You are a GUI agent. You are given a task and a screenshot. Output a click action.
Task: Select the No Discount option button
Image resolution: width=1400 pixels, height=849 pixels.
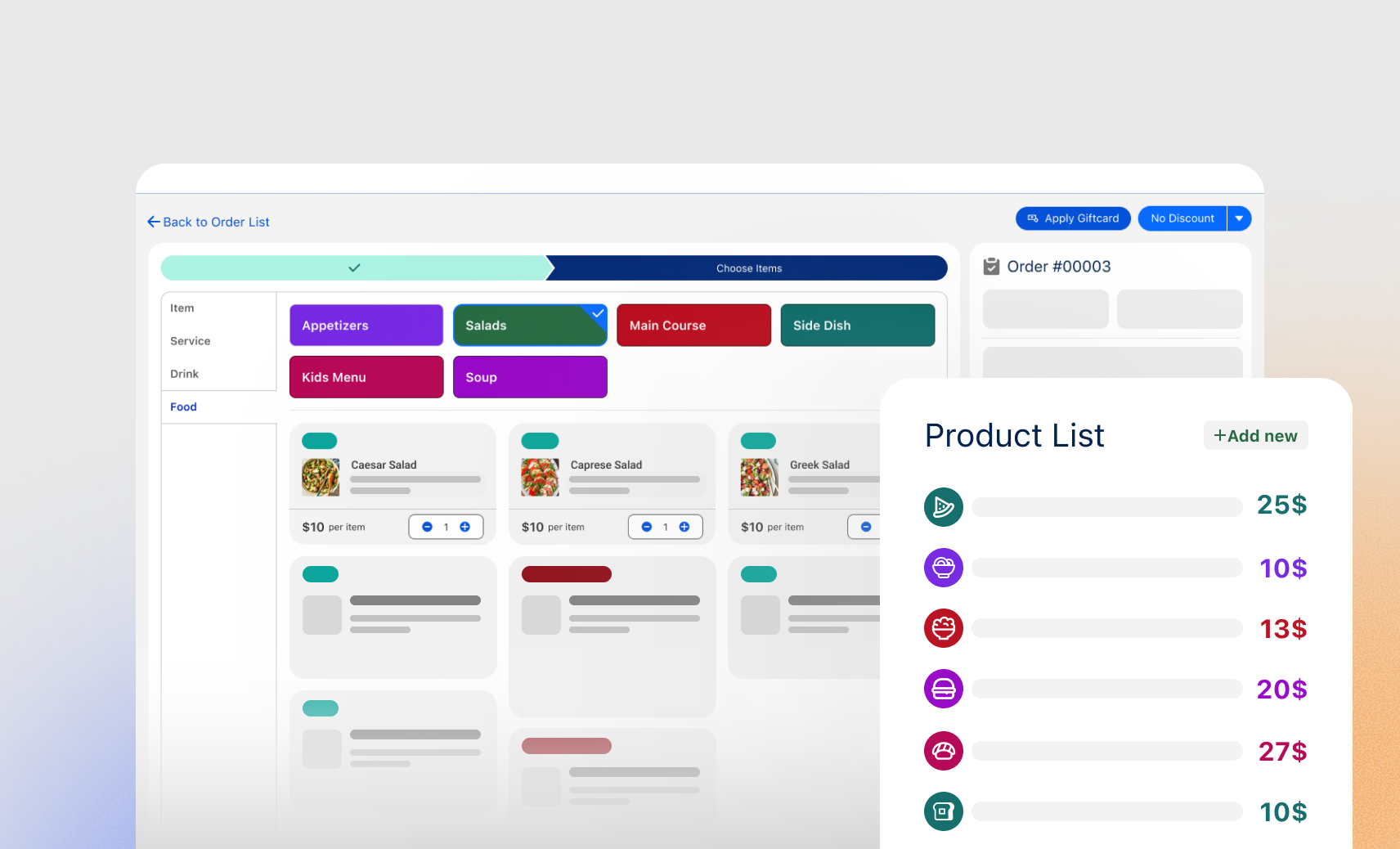1182,218
